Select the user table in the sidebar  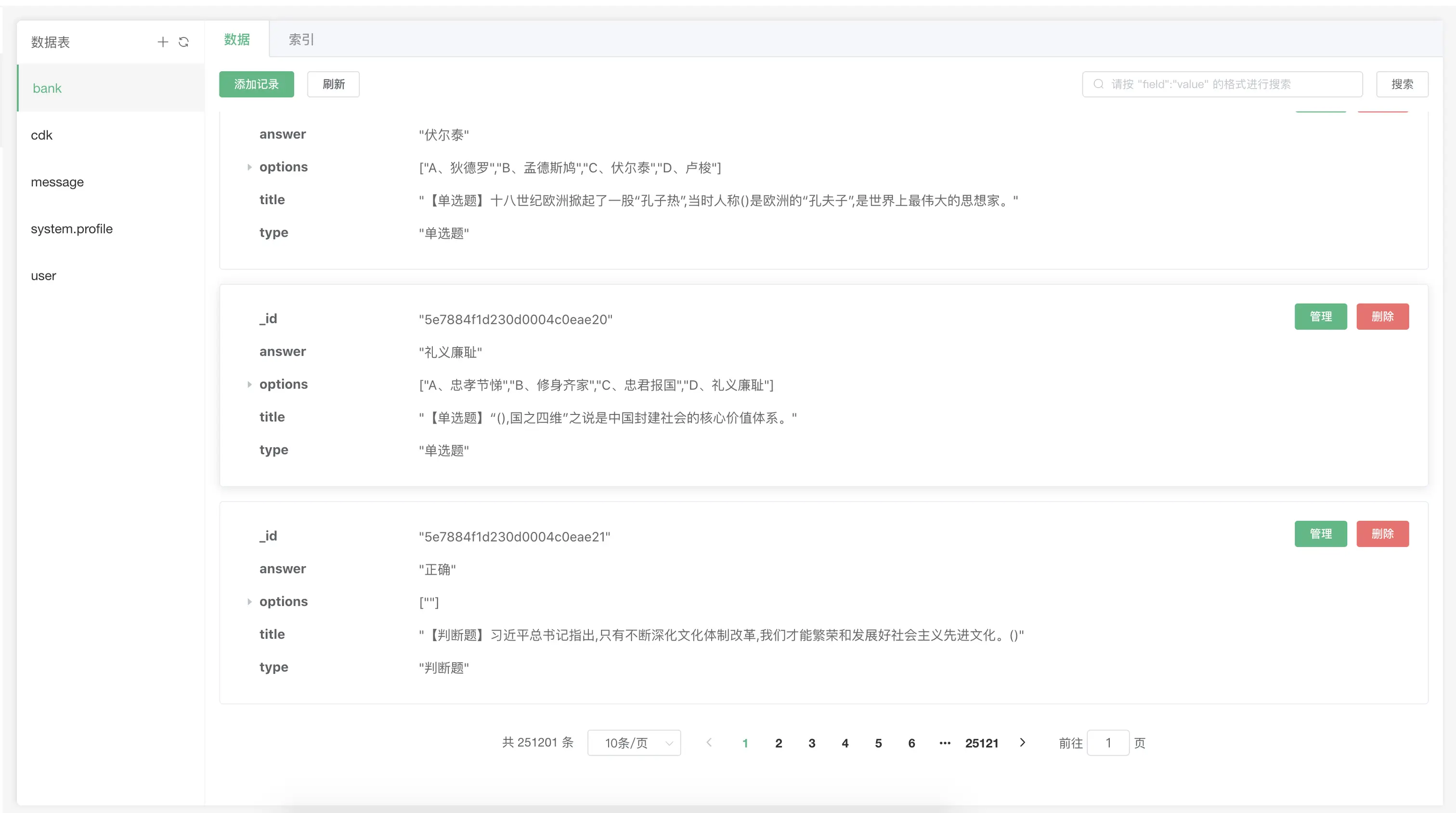click(43, 275)
